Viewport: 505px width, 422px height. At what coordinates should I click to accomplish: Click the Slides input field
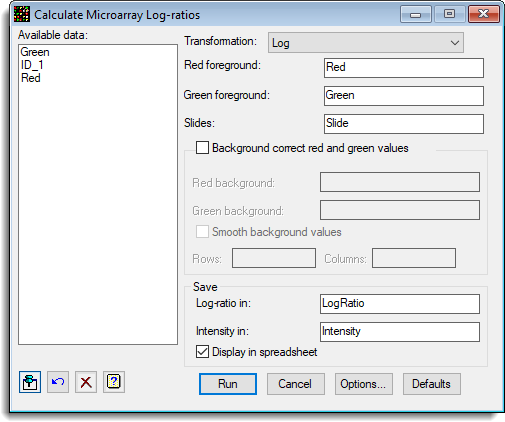[x=404, y=124]
